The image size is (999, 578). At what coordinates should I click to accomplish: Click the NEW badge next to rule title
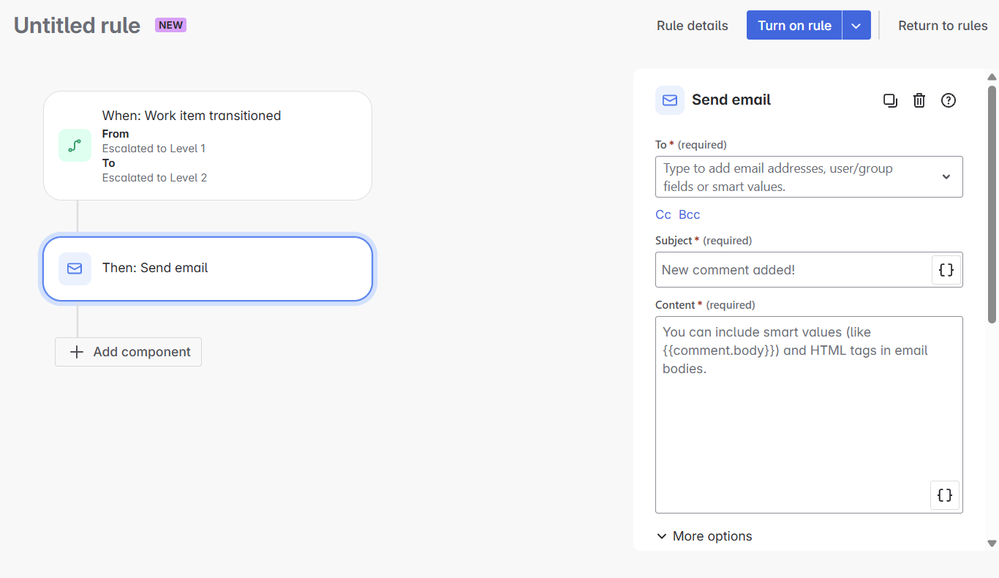(x=171, y=25)
